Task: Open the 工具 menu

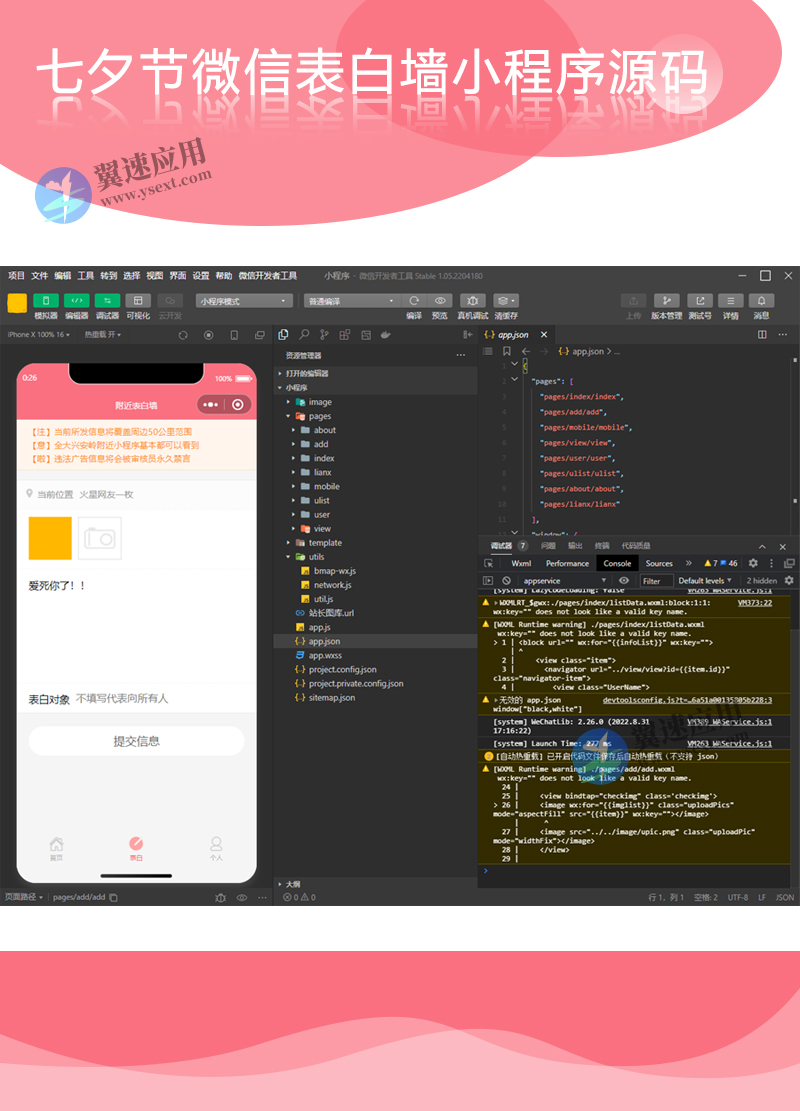Action: click(x=86, y=276)
